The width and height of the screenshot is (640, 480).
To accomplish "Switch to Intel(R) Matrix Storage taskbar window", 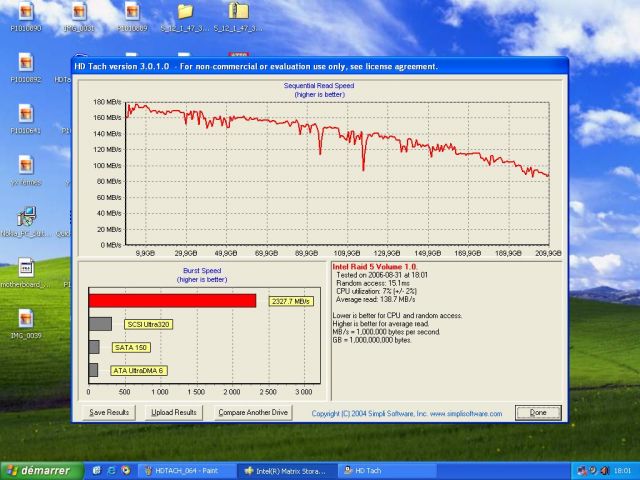I will coord(287,471).
